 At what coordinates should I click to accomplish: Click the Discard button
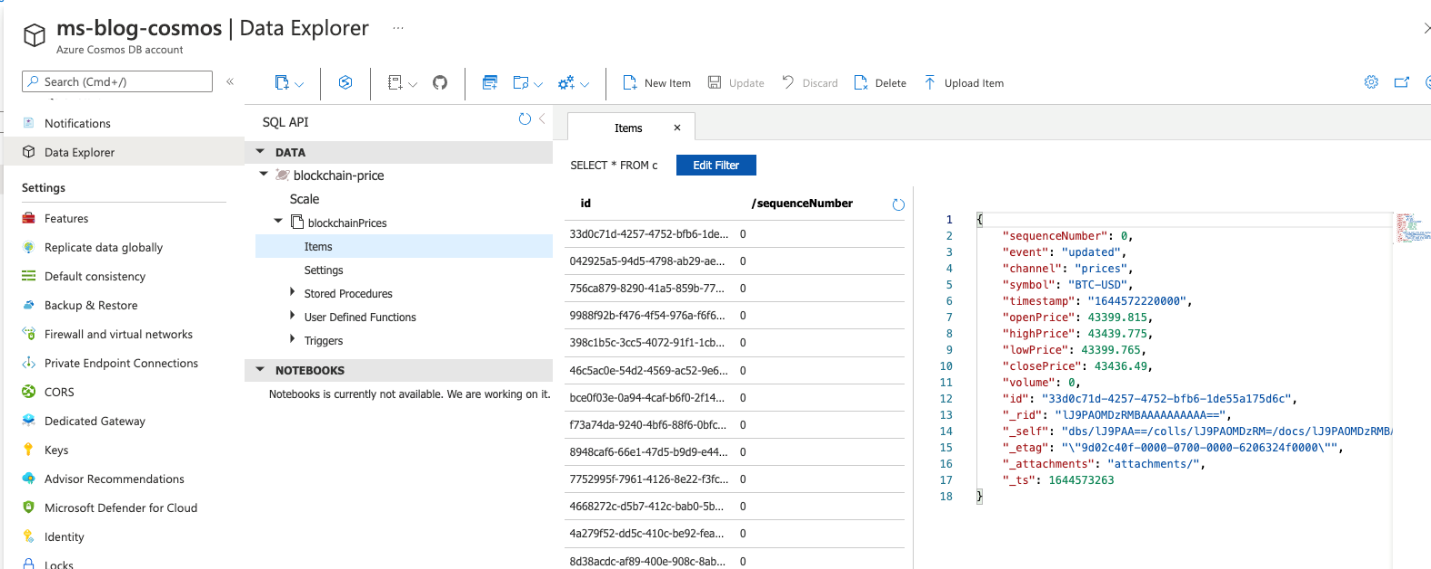[x=810, y=83]
